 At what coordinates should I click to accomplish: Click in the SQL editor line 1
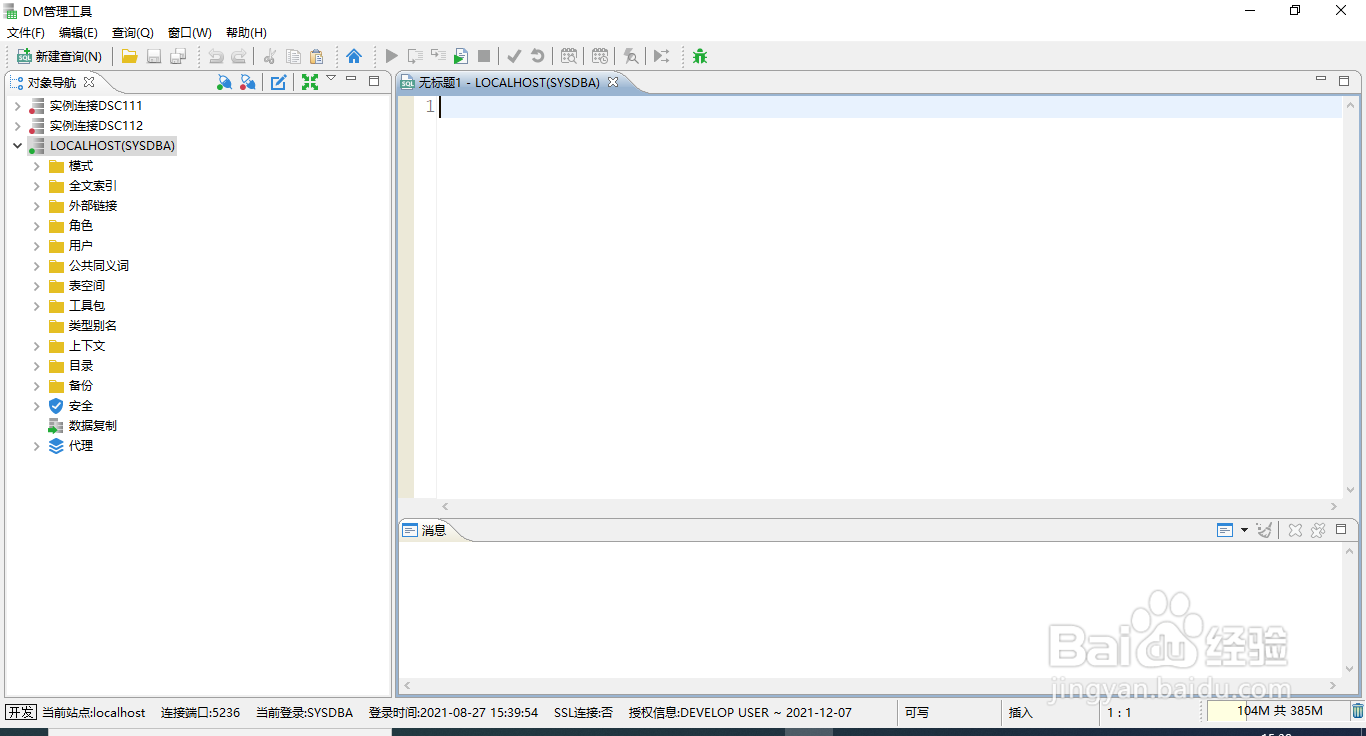point(890,107)
